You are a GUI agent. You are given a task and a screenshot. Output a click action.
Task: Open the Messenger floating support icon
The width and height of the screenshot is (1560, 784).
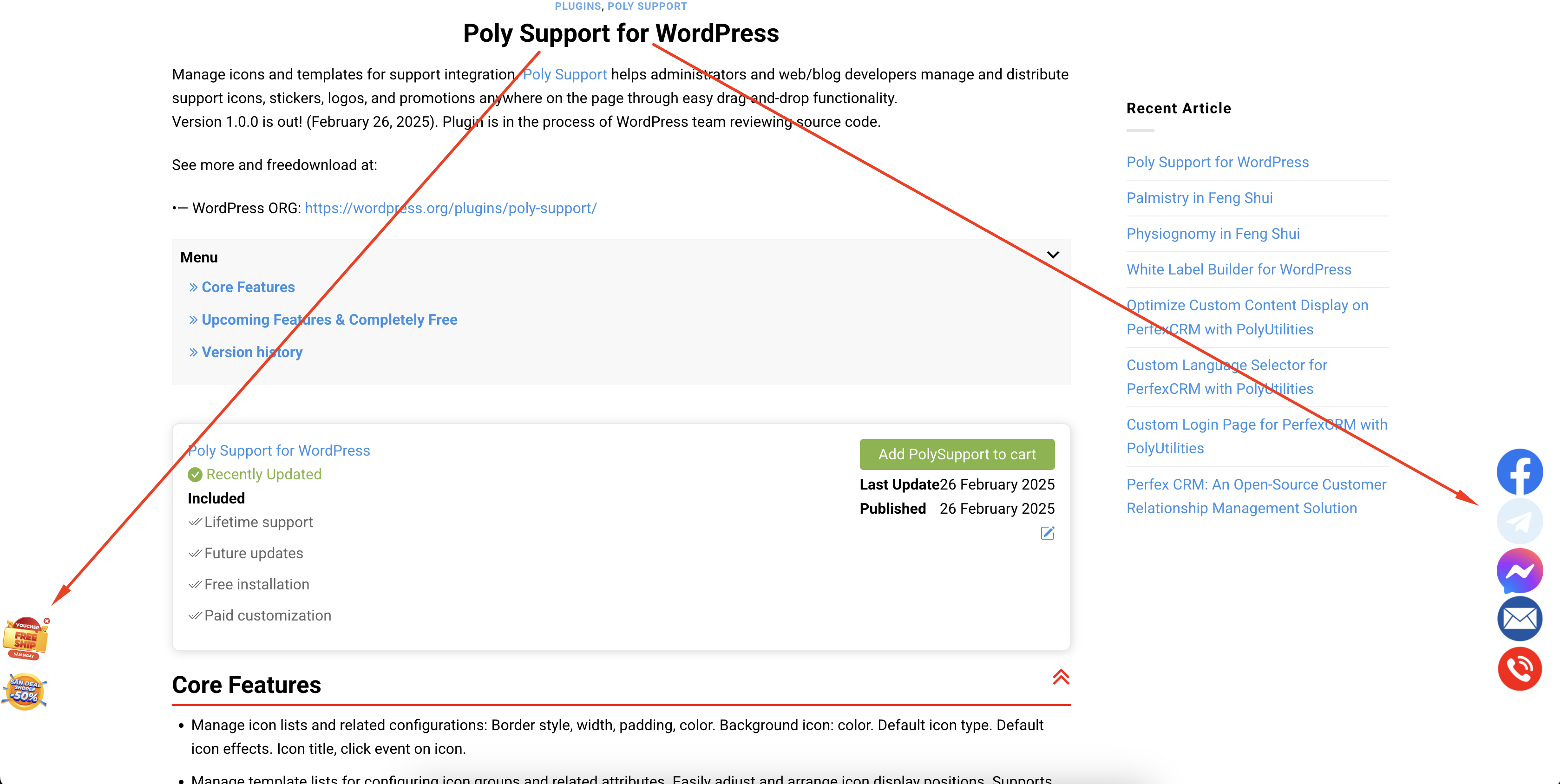(x=1520, y=570)
